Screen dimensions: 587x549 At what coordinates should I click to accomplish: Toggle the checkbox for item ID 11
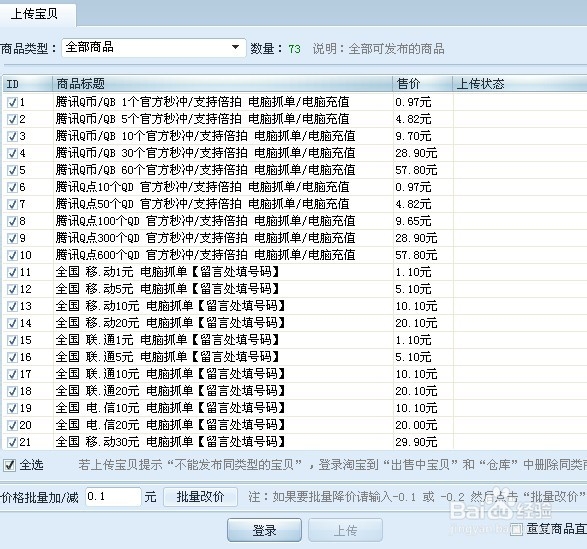coord(12,272)
